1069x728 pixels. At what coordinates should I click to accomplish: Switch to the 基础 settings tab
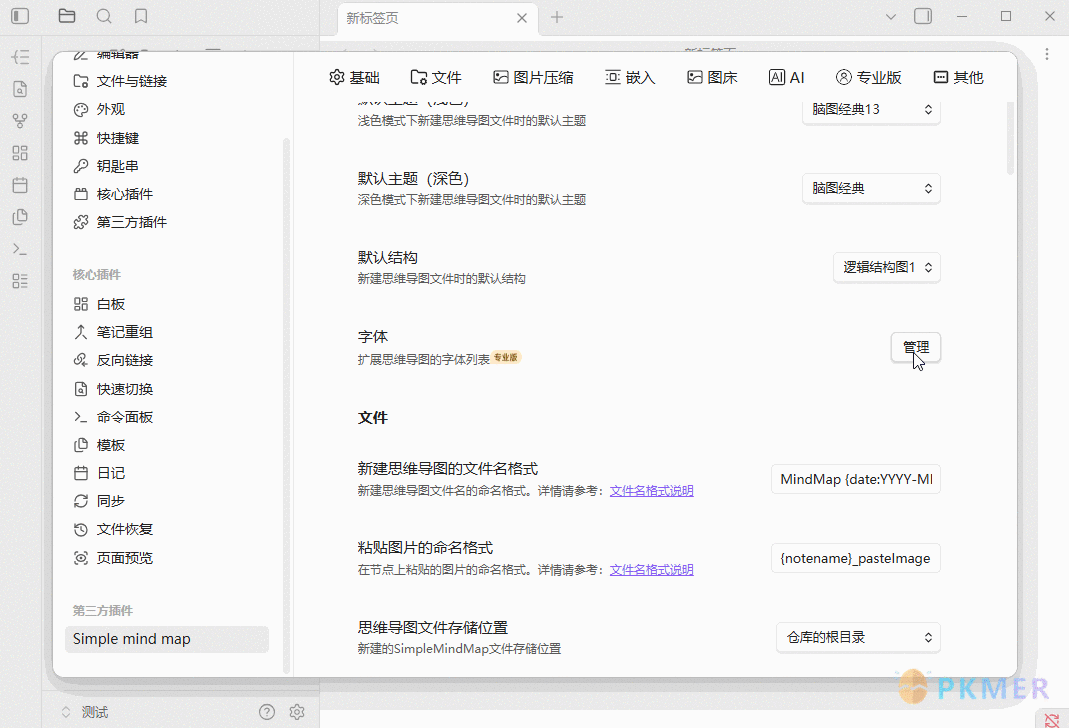tap(355, 78)
